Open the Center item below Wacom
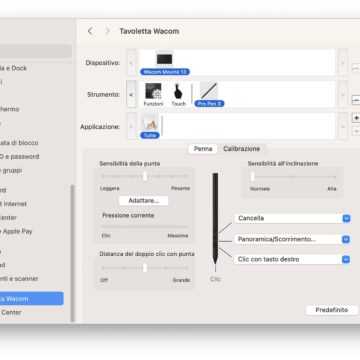The height and width of the screenshot is (360, 360). pyautogui.click(x=11, y=312)
